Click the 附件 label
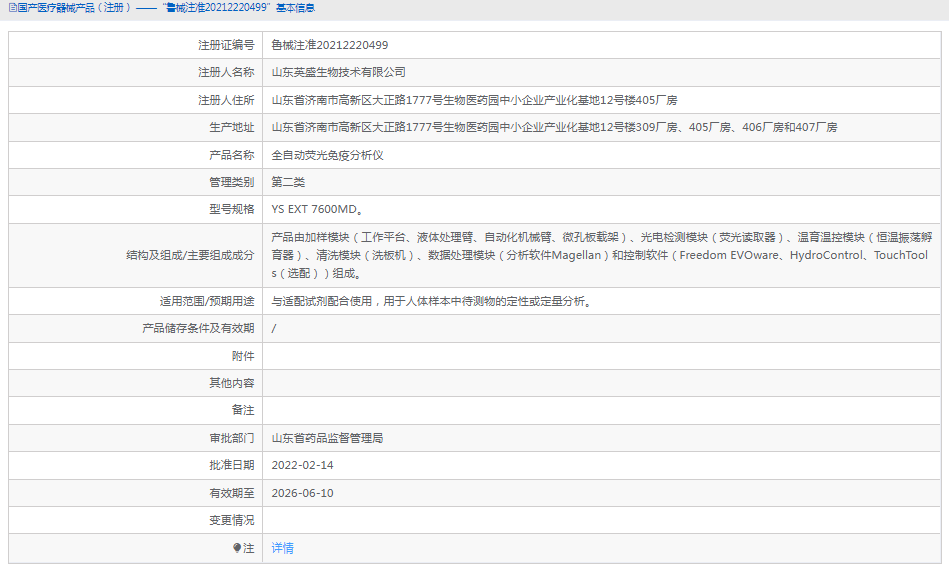 click(x=243, y=356)
